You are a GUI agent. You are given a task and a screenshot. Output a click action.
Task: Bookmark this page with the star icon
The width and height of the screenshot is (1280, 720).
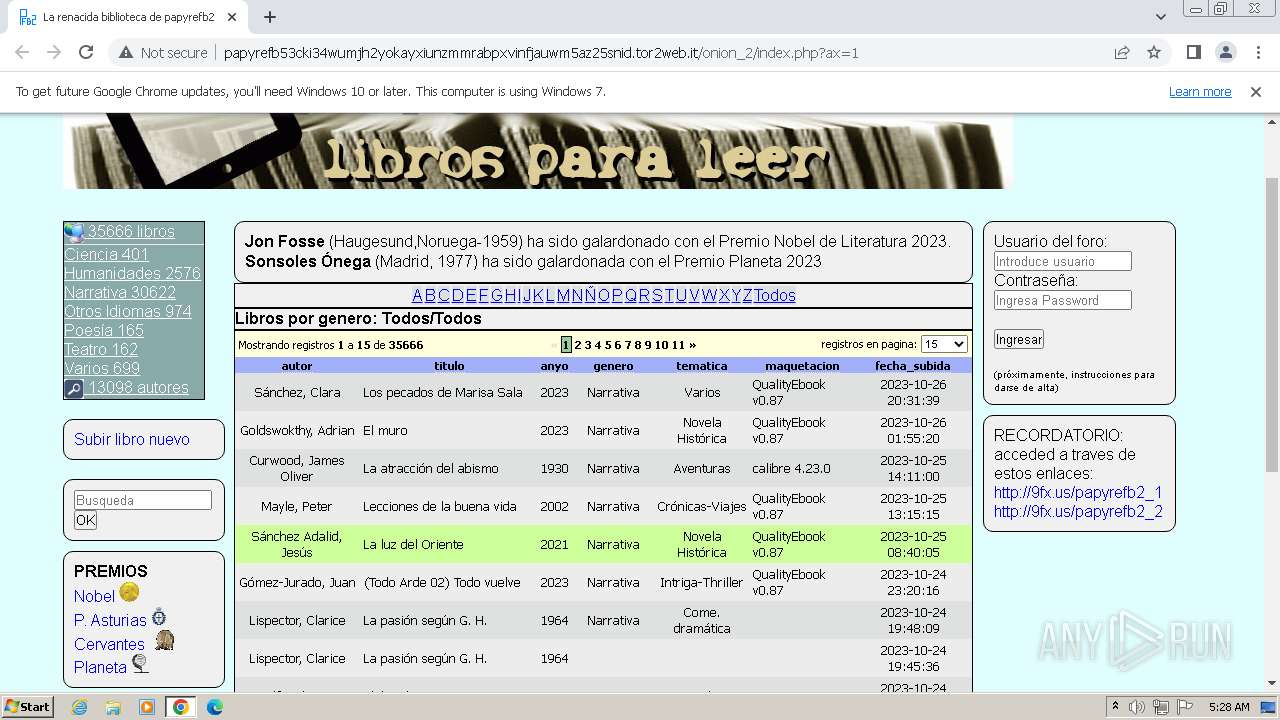pyautogui.click(x=1154, y=53)
